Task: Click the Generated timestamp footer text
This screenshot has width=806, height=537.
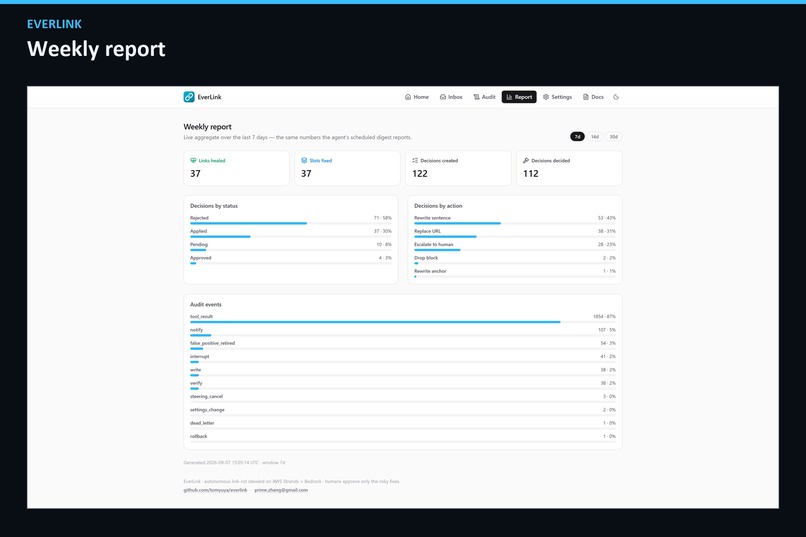Action: pos(234,462)
